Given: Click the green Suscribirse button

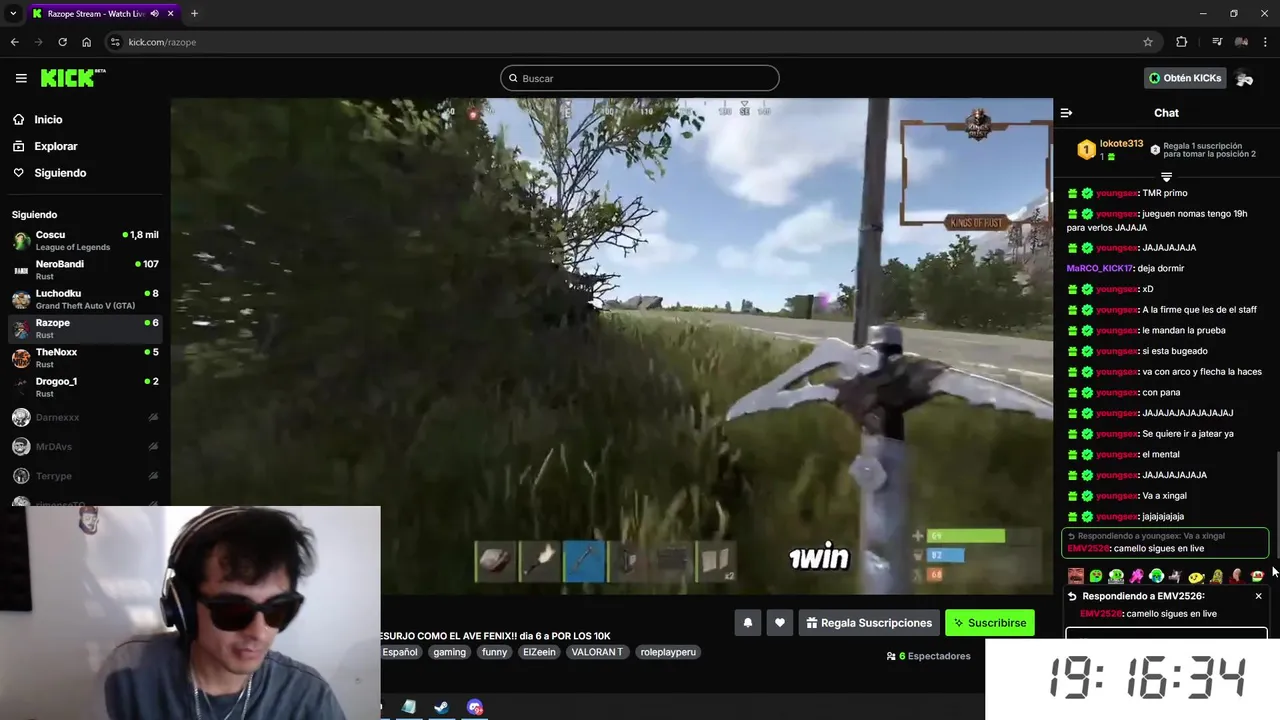Looking at the screenshot, I should click(x=990, y=623).
